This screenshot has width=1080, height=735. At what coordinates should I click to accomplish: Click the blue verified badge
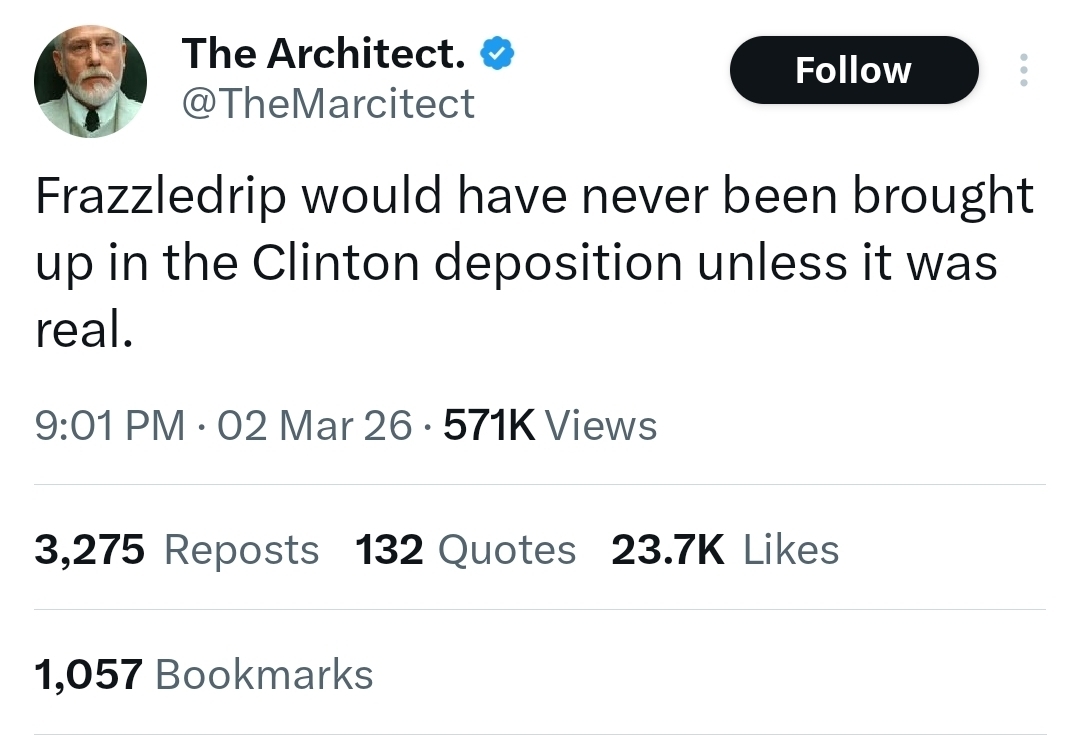pyautogui.click(x=497, y=54)
